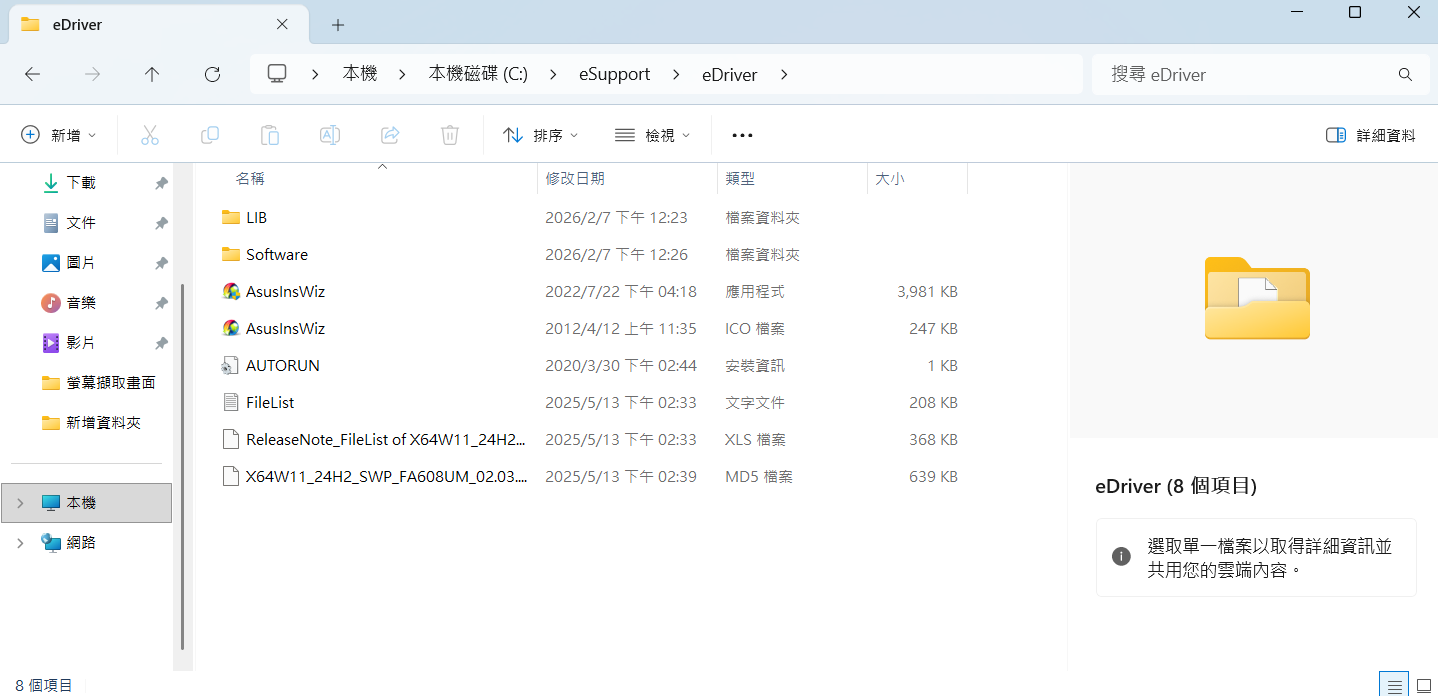Open a new tab with plus button
The height and width of the screenshot is (696, 1438).
(x=338, y=24)
